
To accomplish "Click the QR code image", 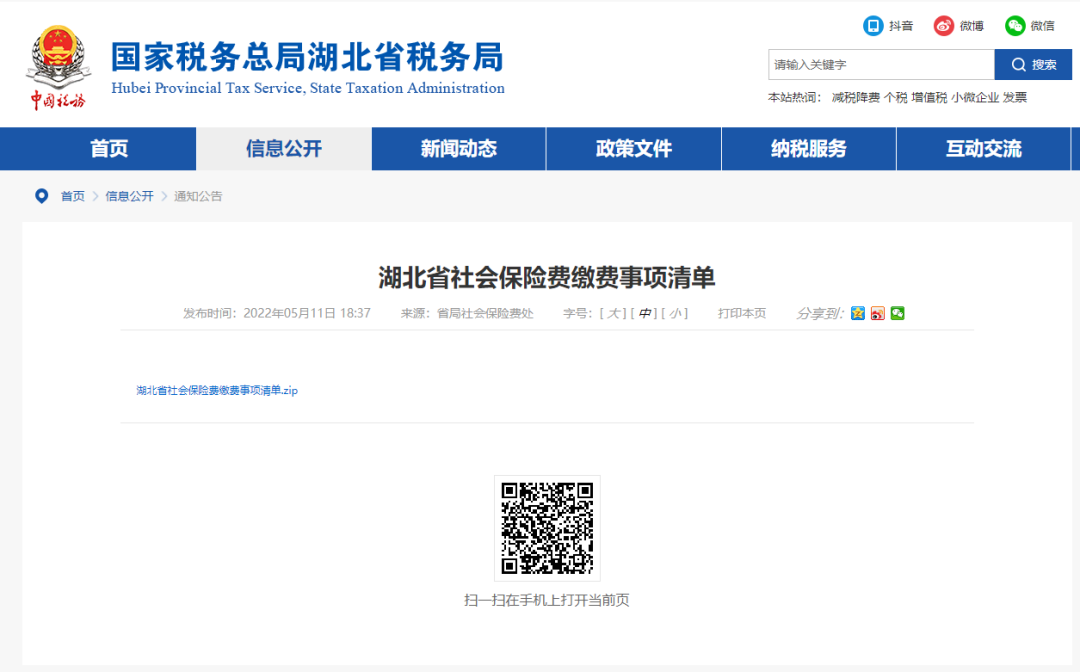I will pyautogui.click(x=547, y=528).
